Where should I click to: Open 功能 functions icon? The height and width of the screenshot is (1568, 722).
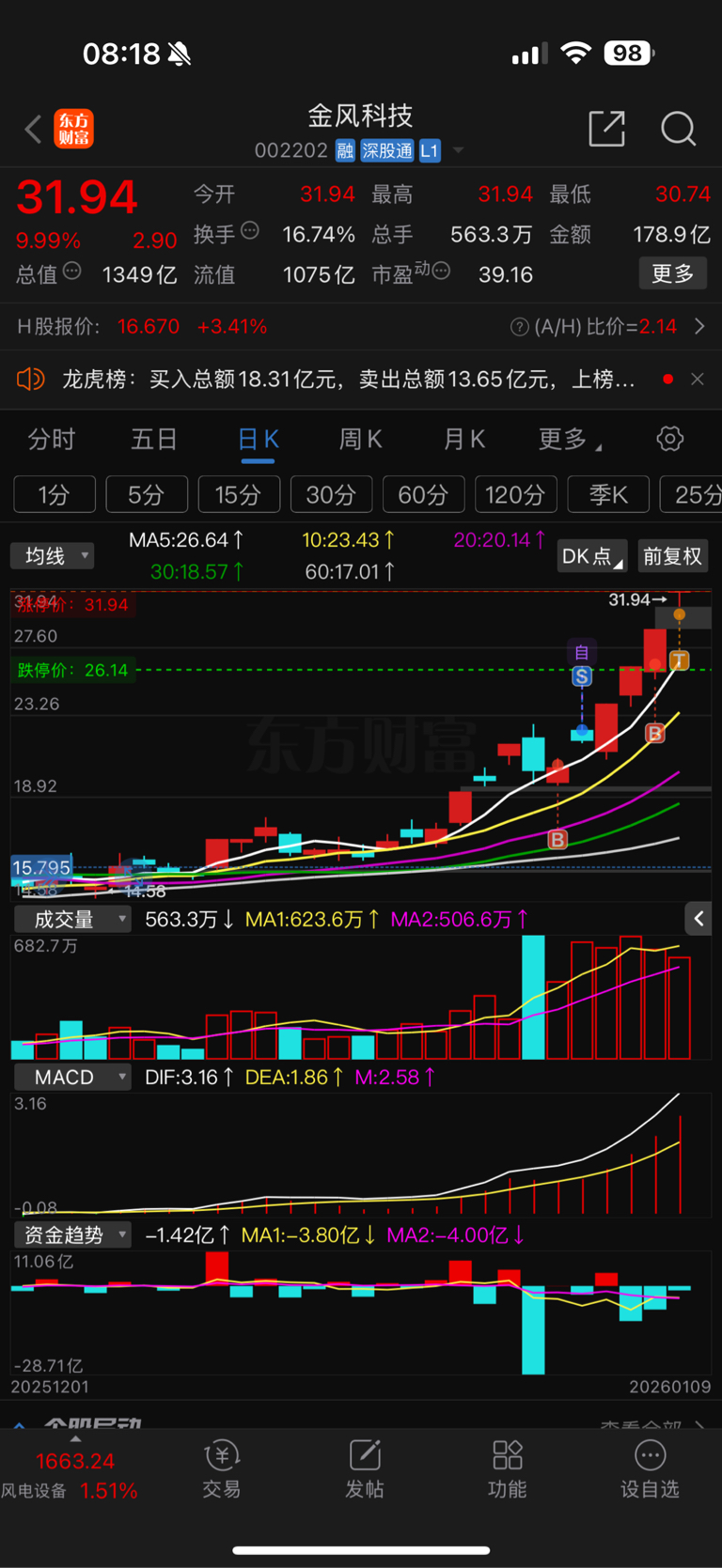tap(508, 1469)
